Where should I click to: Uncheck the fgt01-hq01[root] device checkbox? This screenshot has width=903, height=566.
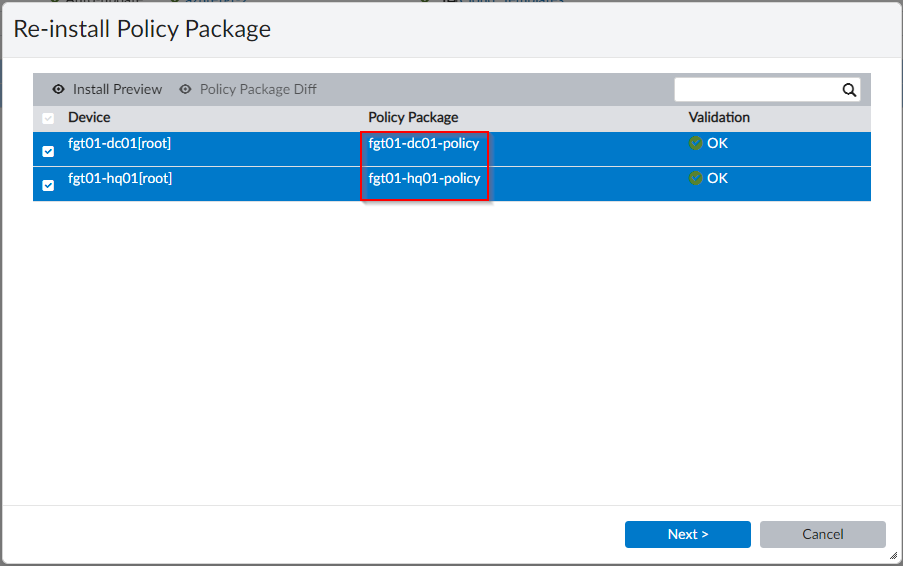coord(48,186)
